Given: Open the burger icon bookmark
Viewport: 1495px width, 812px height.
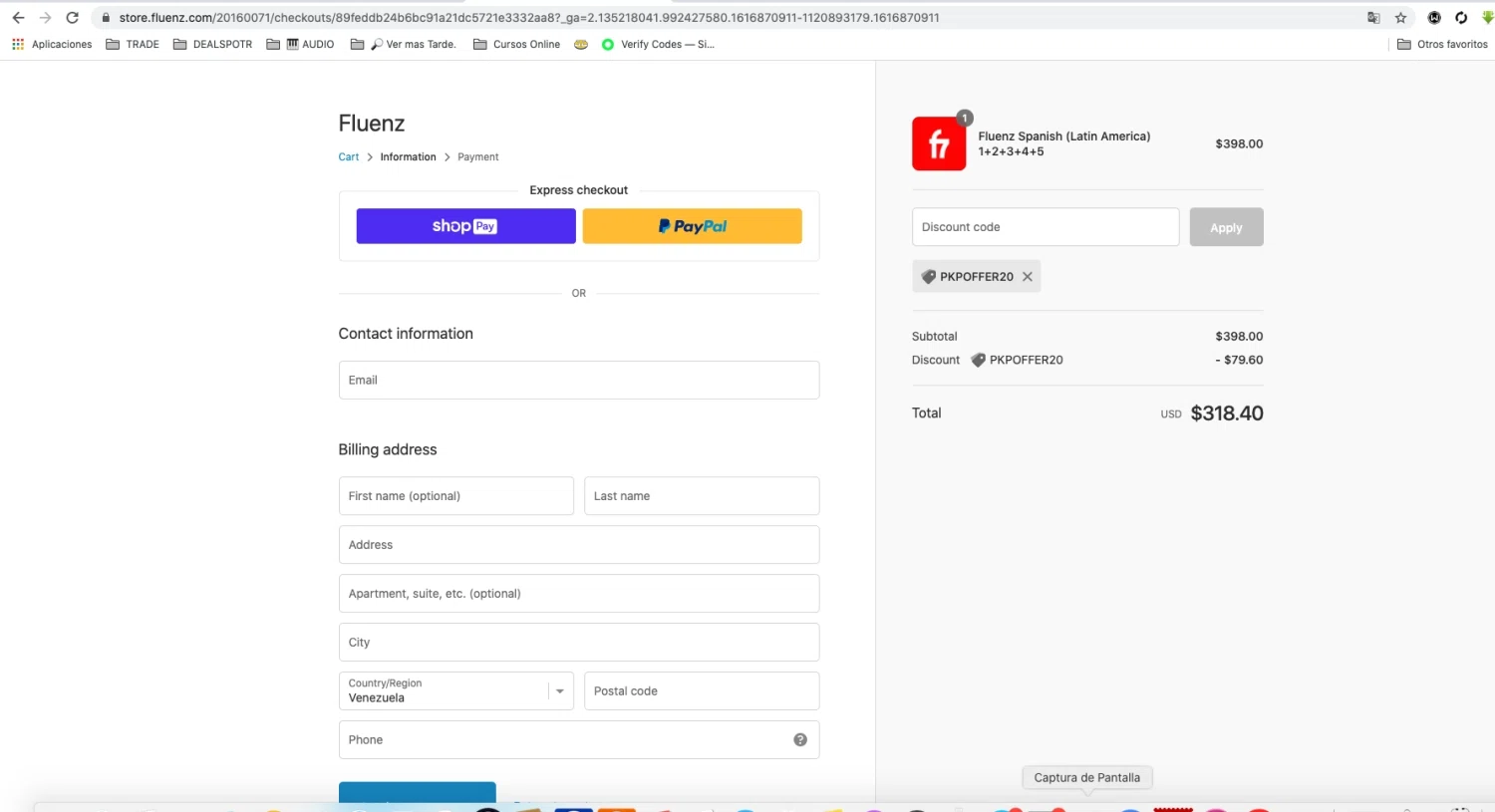Looking at the screenshot, I should 581,44.
